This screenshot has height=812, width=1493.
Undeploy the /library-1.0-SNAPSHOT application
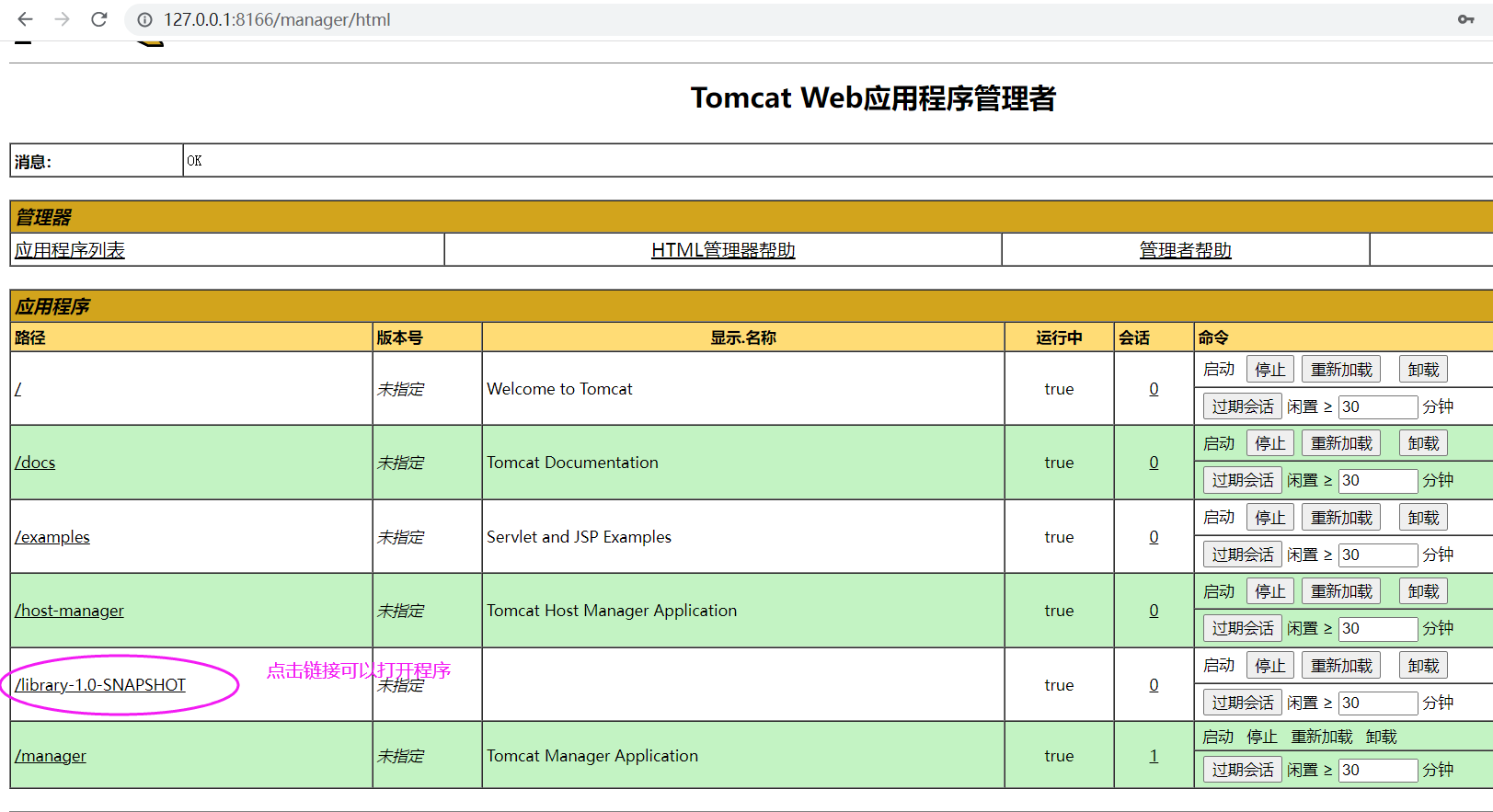pyautogui.click(x=1423, y=666)
